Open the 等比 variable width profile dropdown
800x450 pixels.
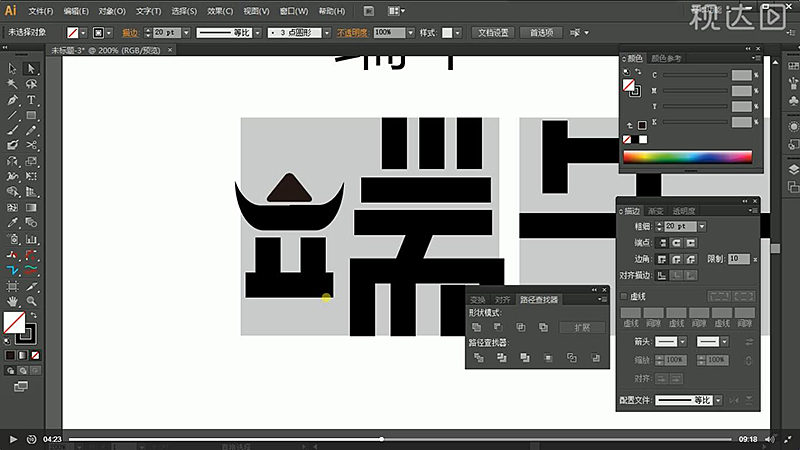tap(258, 33)
